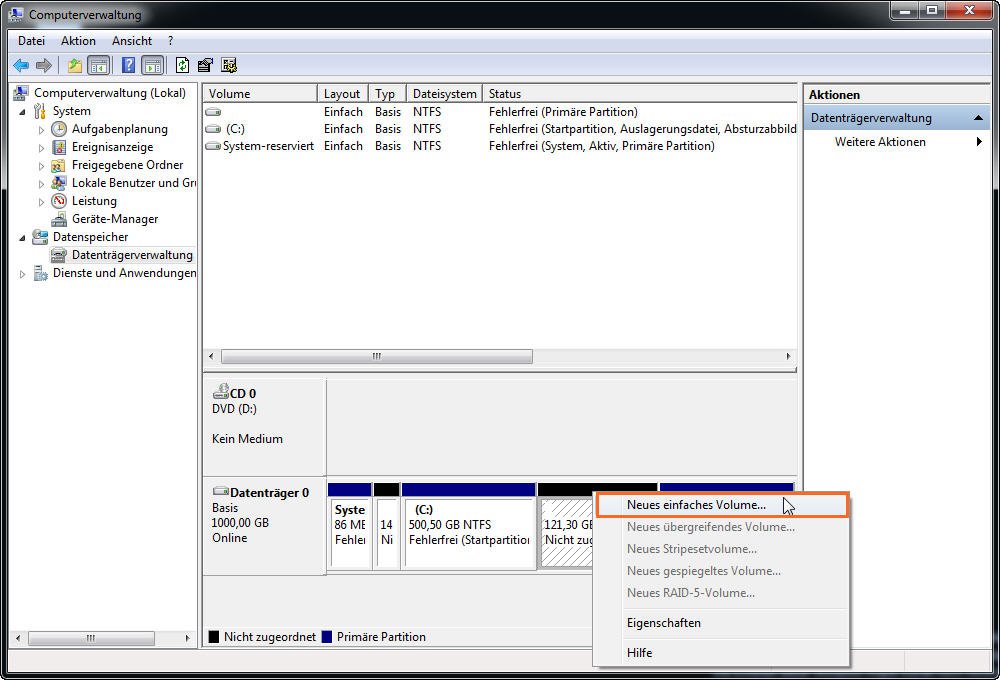Sort by the Layout column header
This screenshot has height=680, width=1000.
click(x=343, y=94)
